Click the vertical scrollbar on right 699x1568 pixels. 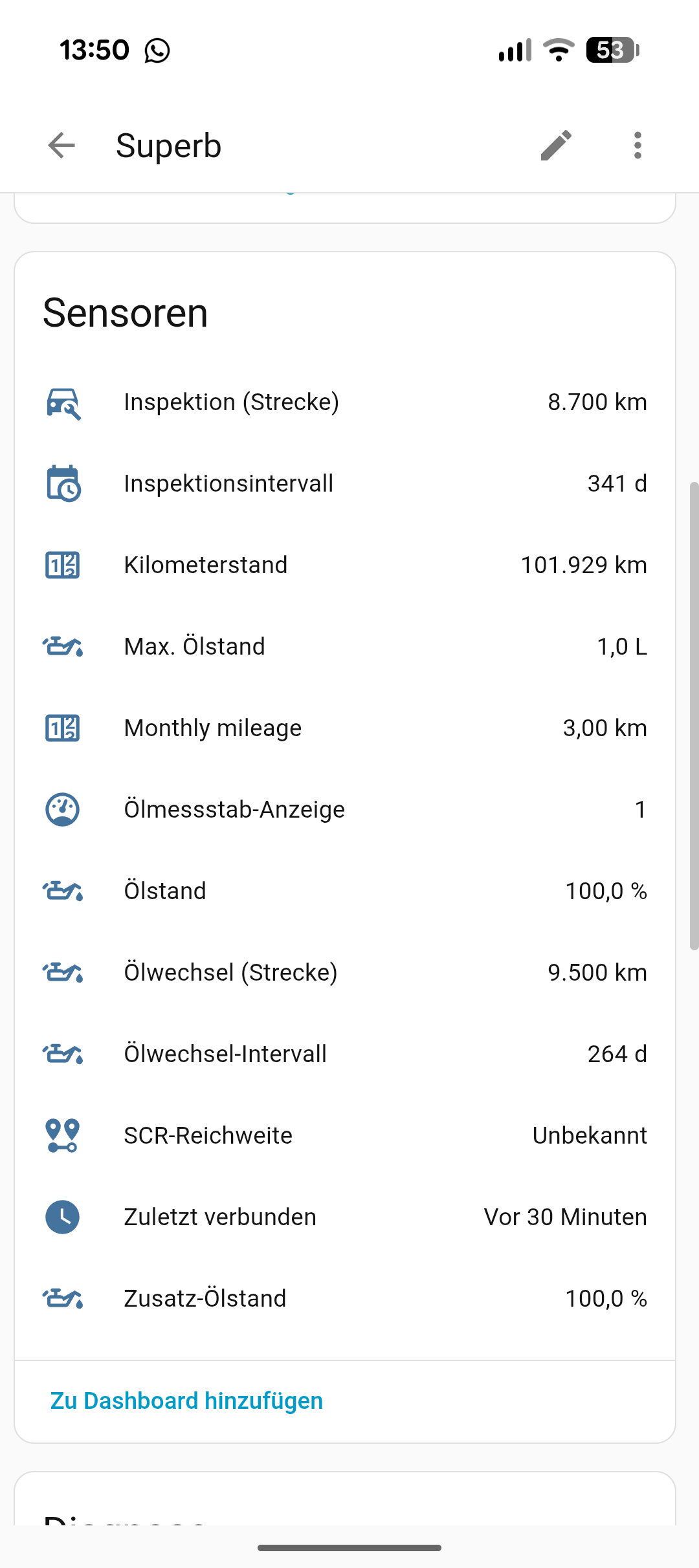click(694, 715)
